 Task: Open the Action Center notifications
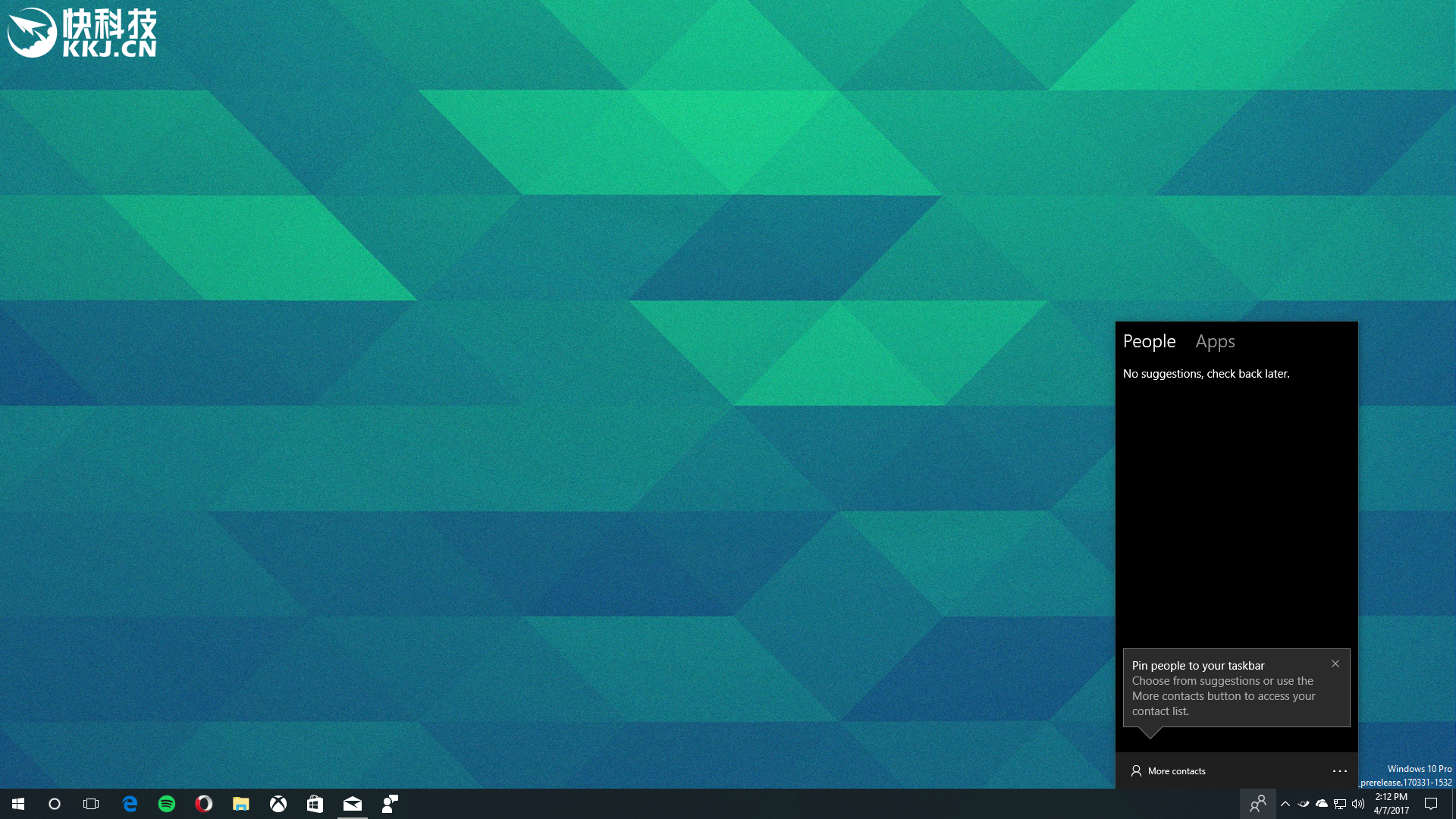click(1431, 804)
